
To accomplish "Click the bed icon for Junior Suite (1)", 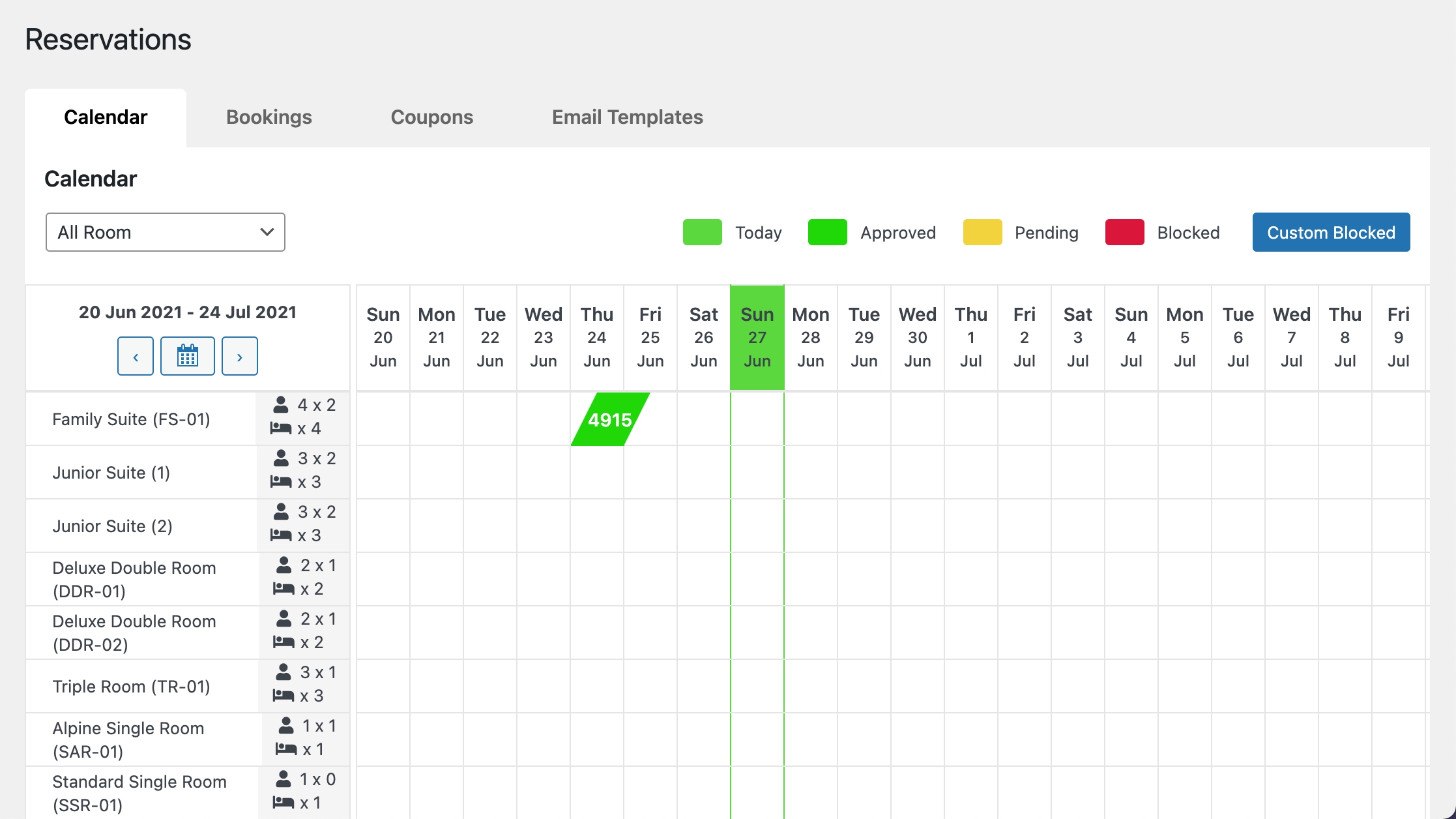I will [281, 482].
